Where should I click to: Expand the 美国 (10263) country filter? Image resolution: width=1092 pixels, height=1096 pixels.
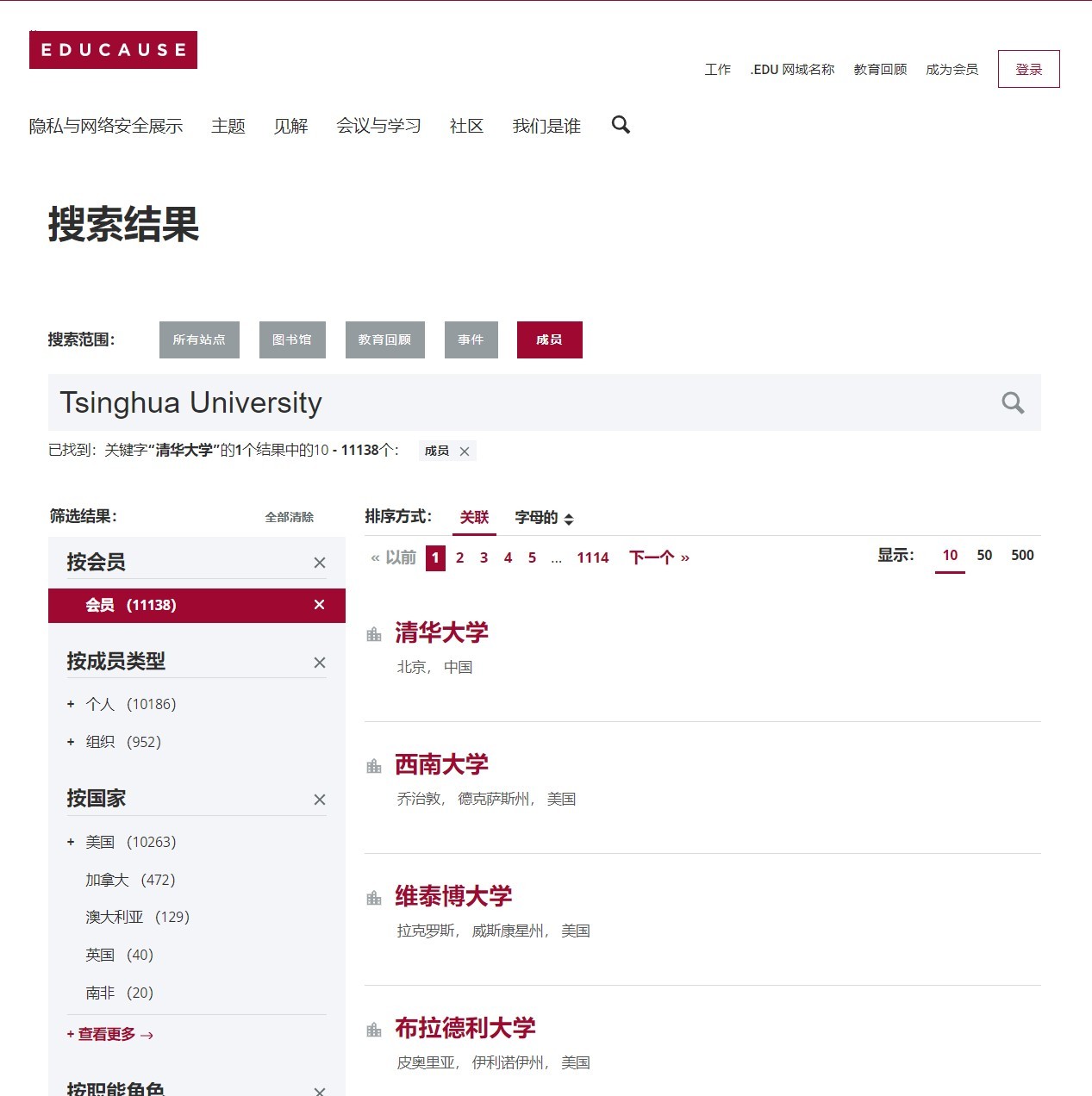(x=71, y=842)
